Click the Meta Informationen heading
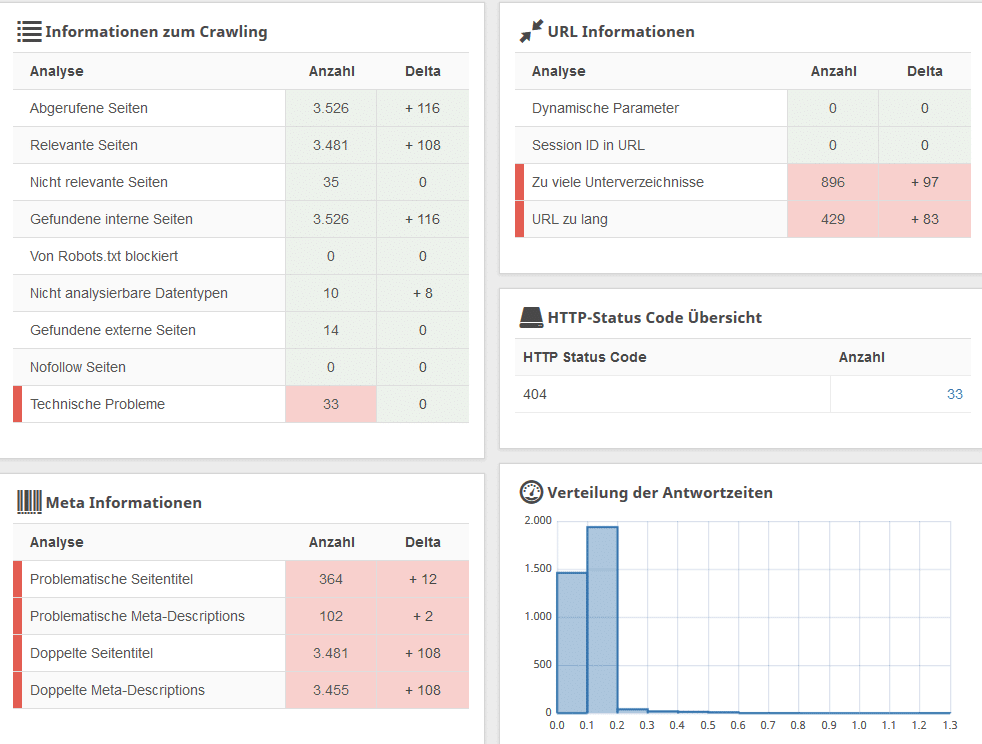982x744 pixels. (123, 502)
